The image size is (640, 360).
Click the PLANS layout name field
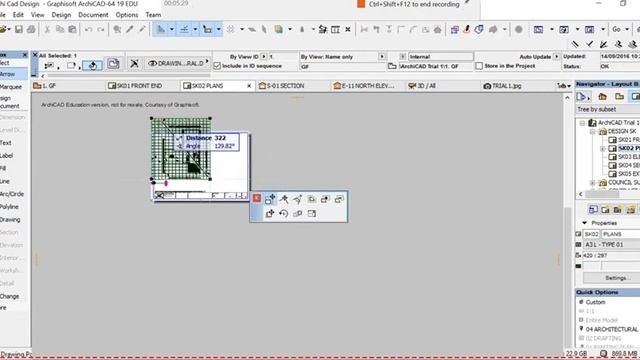tap(620, 234)
